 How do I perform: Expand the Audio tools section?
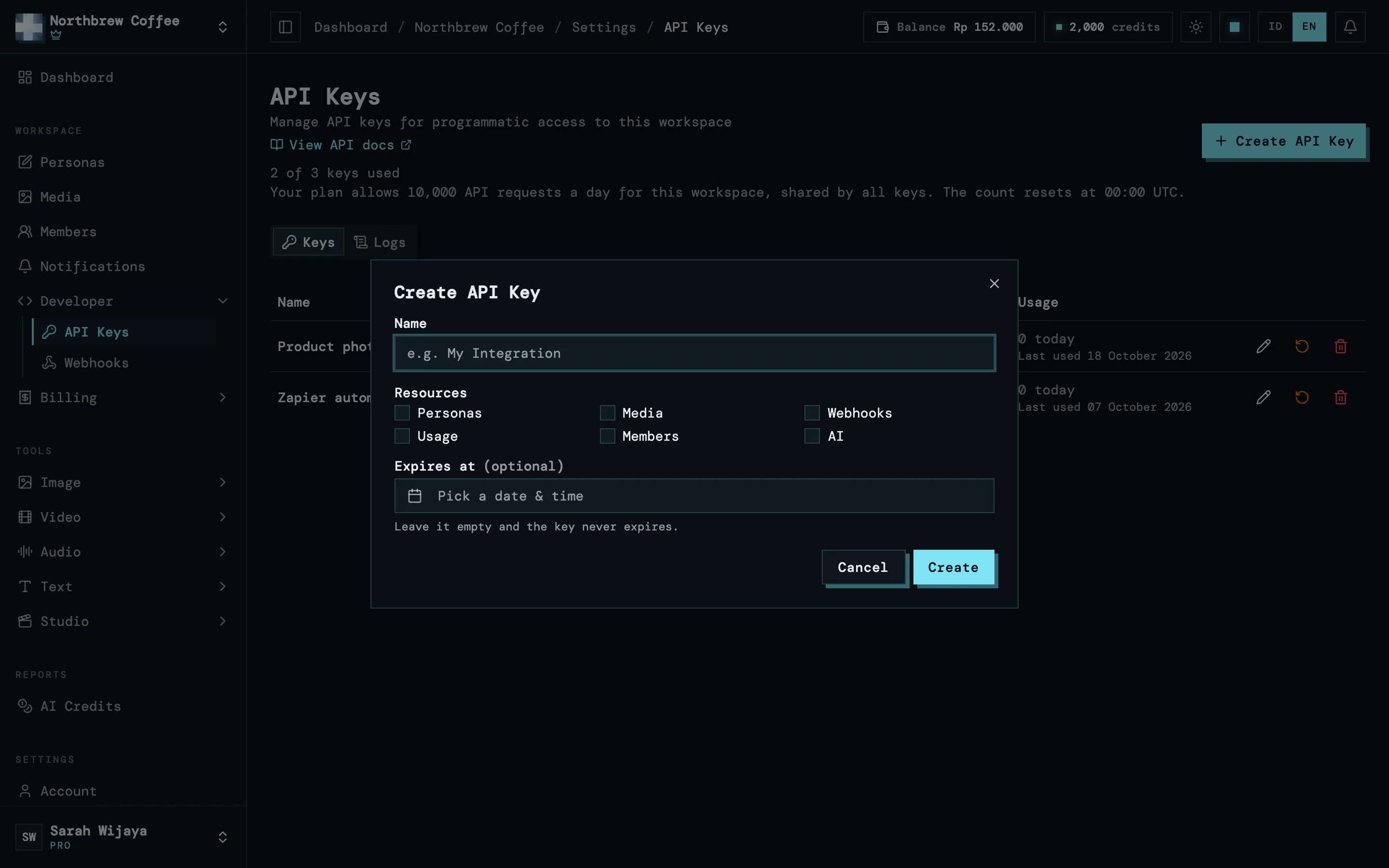click(x=123, y=552)
